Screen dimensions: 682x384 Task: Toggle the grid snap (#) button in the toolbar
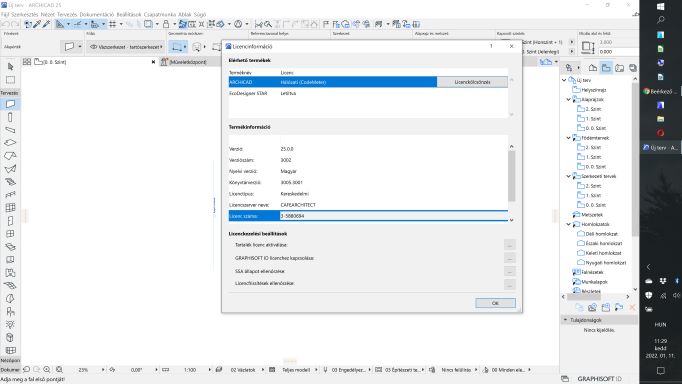[x=113, y=24]
